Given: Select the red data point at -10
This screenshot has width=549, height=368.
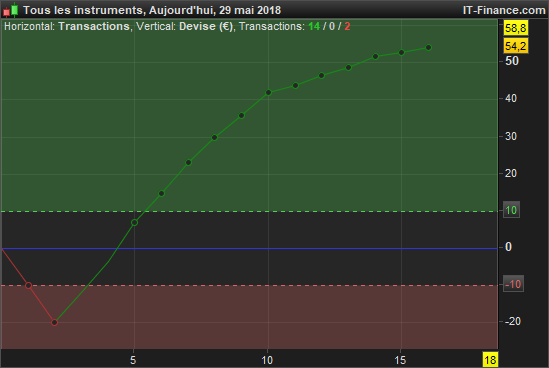Looking at the screenshot, I should [29, 285].
